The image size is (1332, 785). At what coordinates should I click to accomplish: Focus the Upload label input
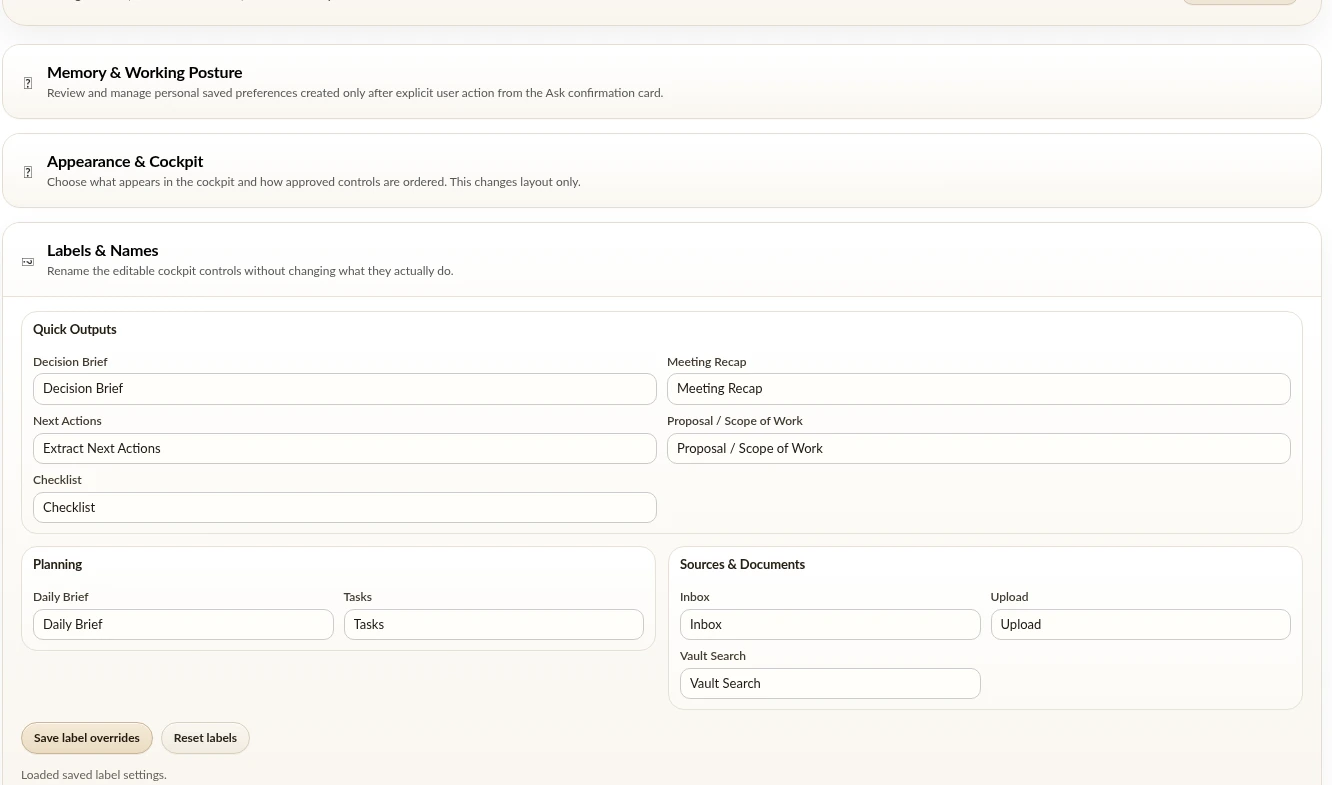[1141, 625]
